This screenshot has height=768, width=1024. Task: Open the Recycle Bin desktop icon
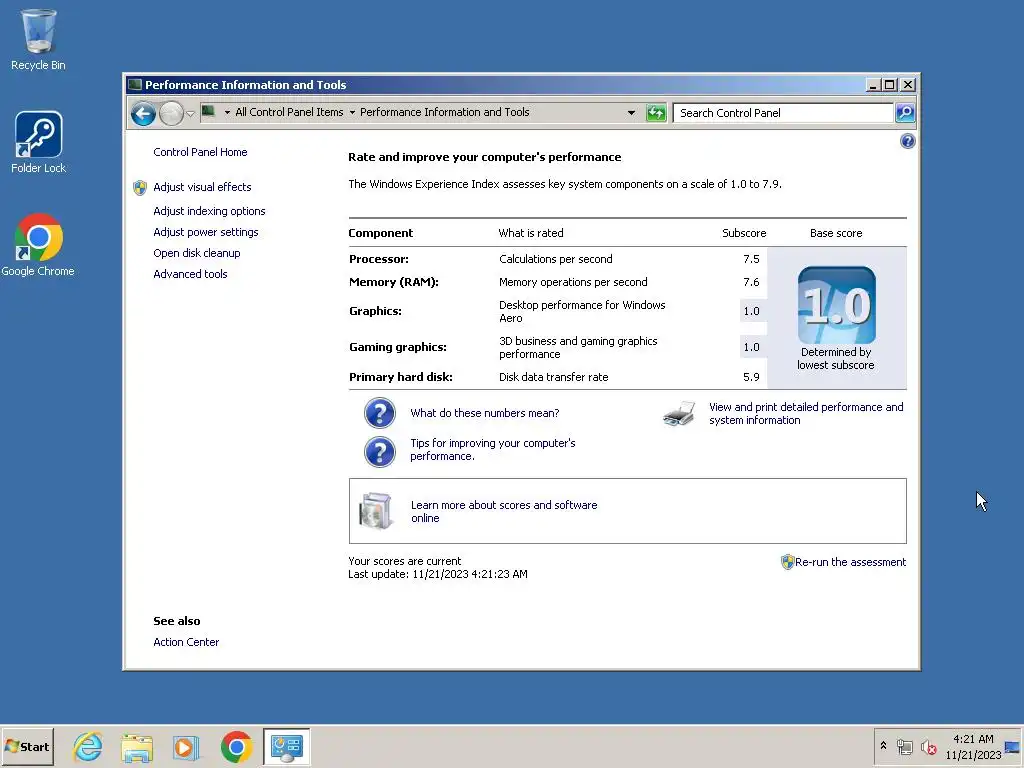click(x=38, y=39)
